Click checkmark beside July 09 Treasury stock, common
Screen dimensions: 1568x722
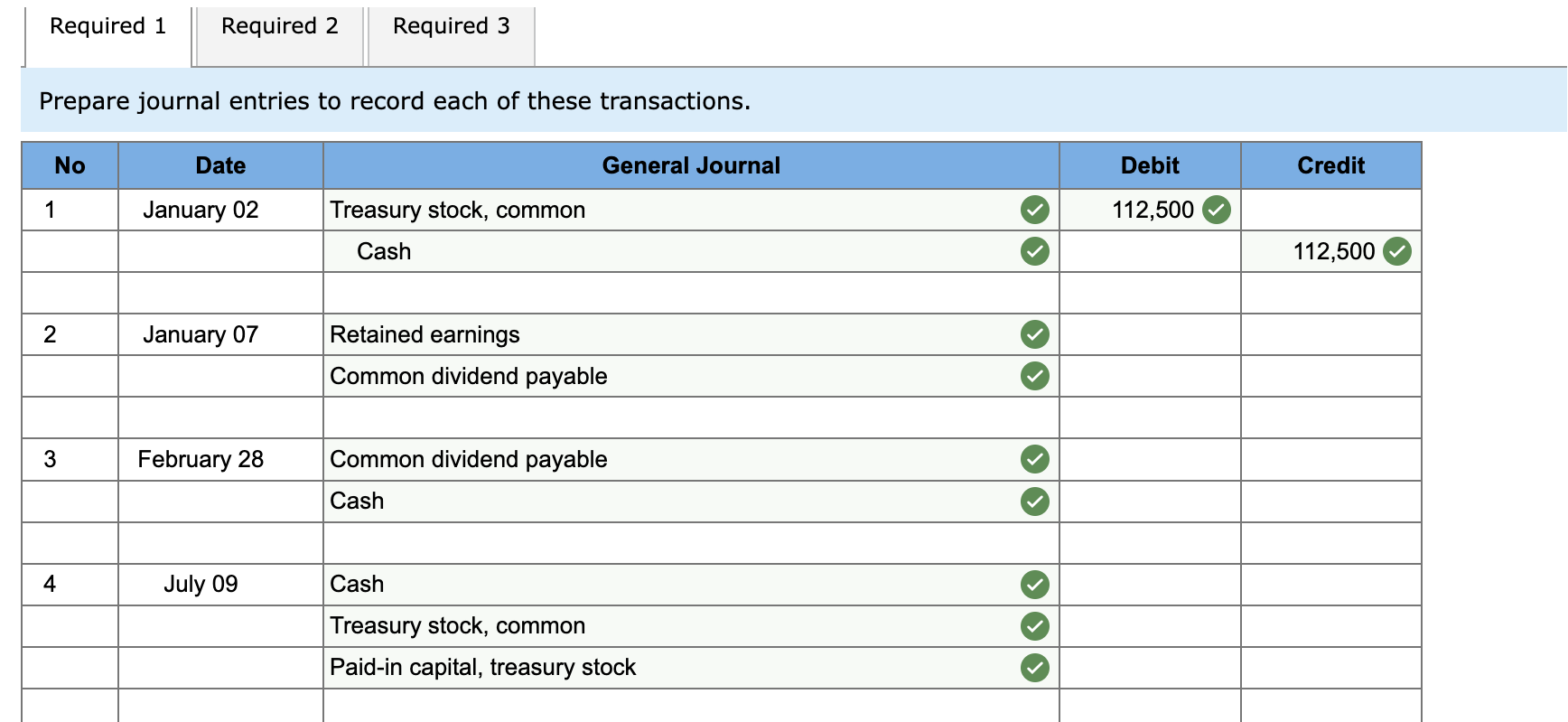click(x=1035, y=625)
